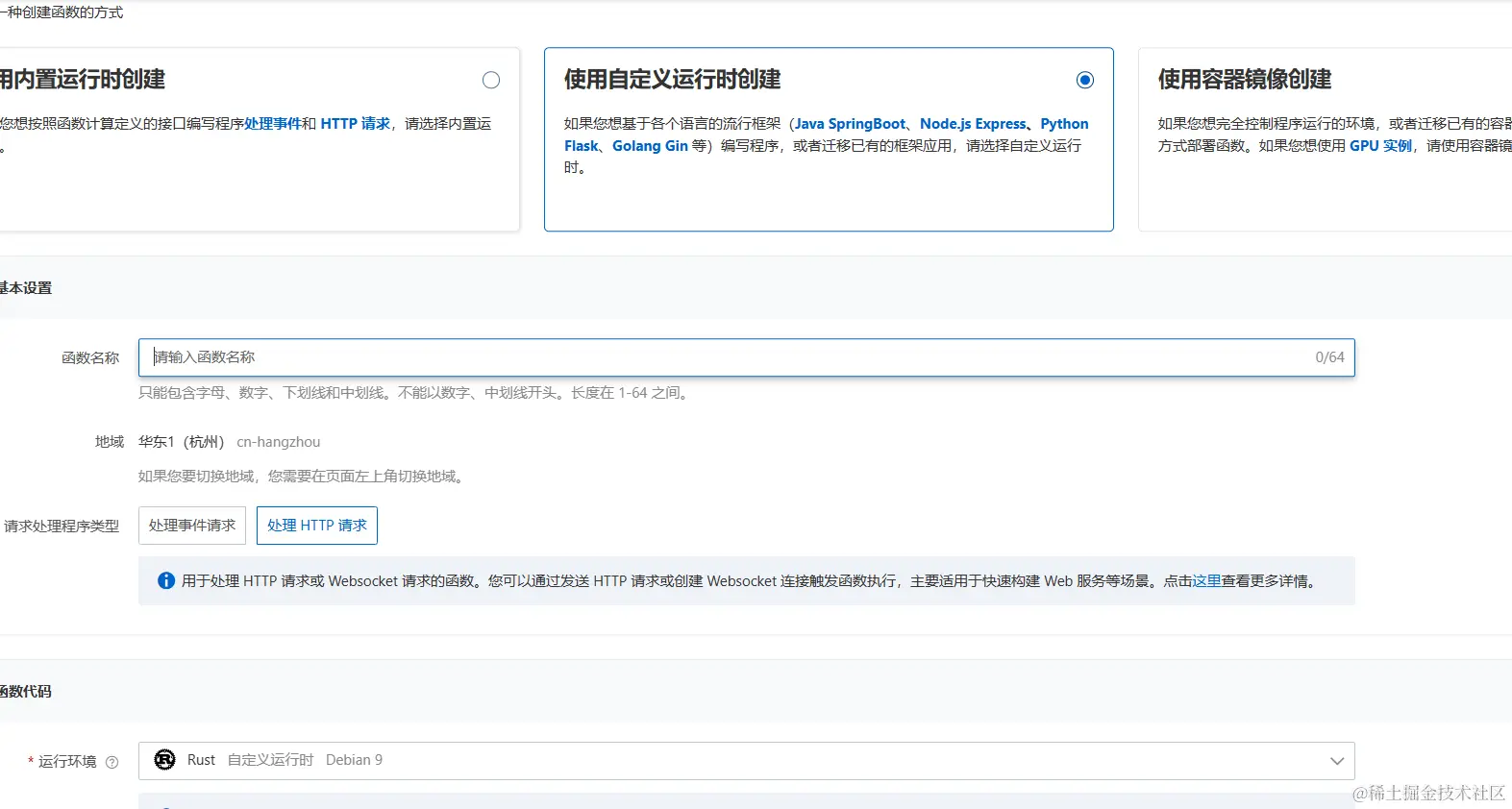
Task: Select 处理事件请求 handler type
Action: tap(192, 526)
